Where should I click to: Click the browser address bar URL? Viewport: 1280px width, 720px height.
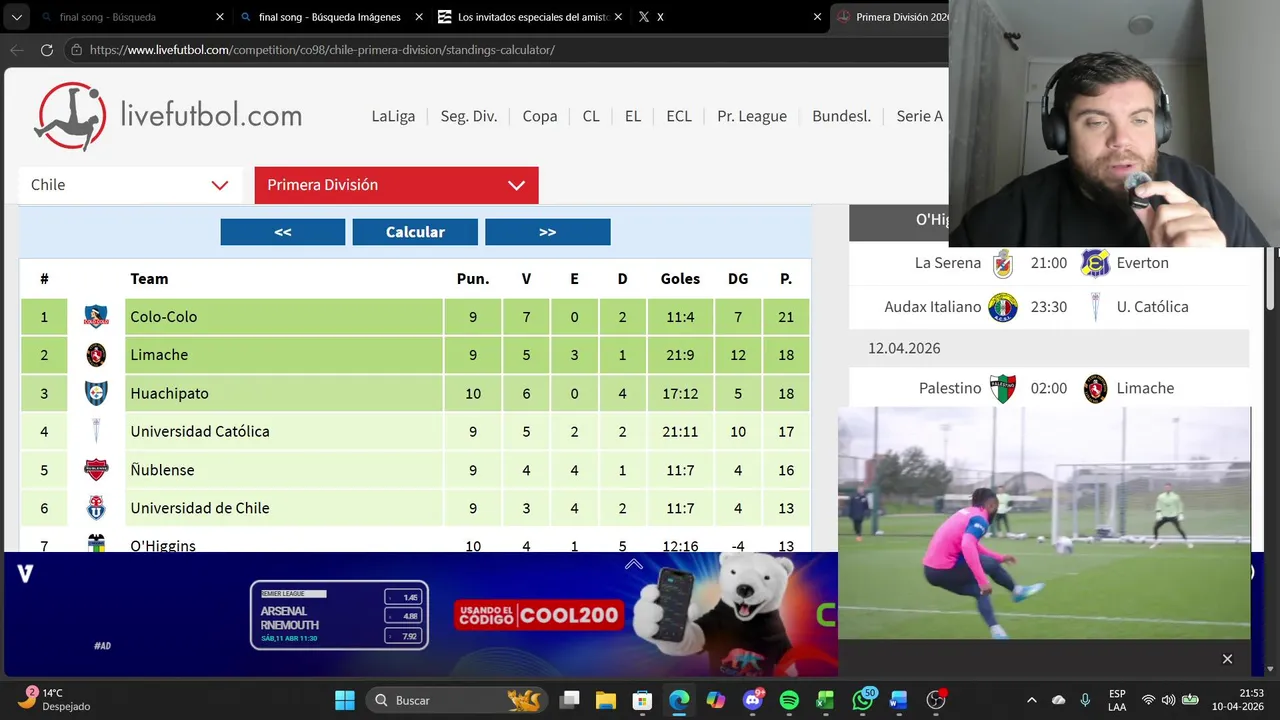(322, 50)
